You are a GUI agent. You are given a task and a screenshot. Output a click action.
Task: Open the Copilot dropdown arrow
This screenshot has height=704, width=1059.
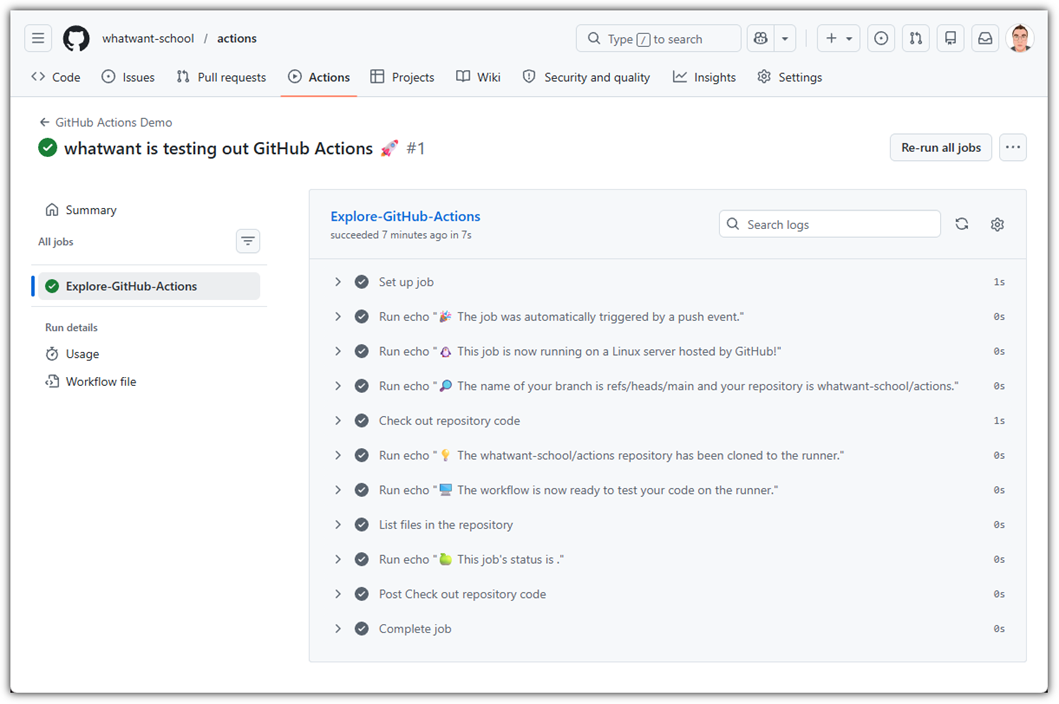point(785,39)
